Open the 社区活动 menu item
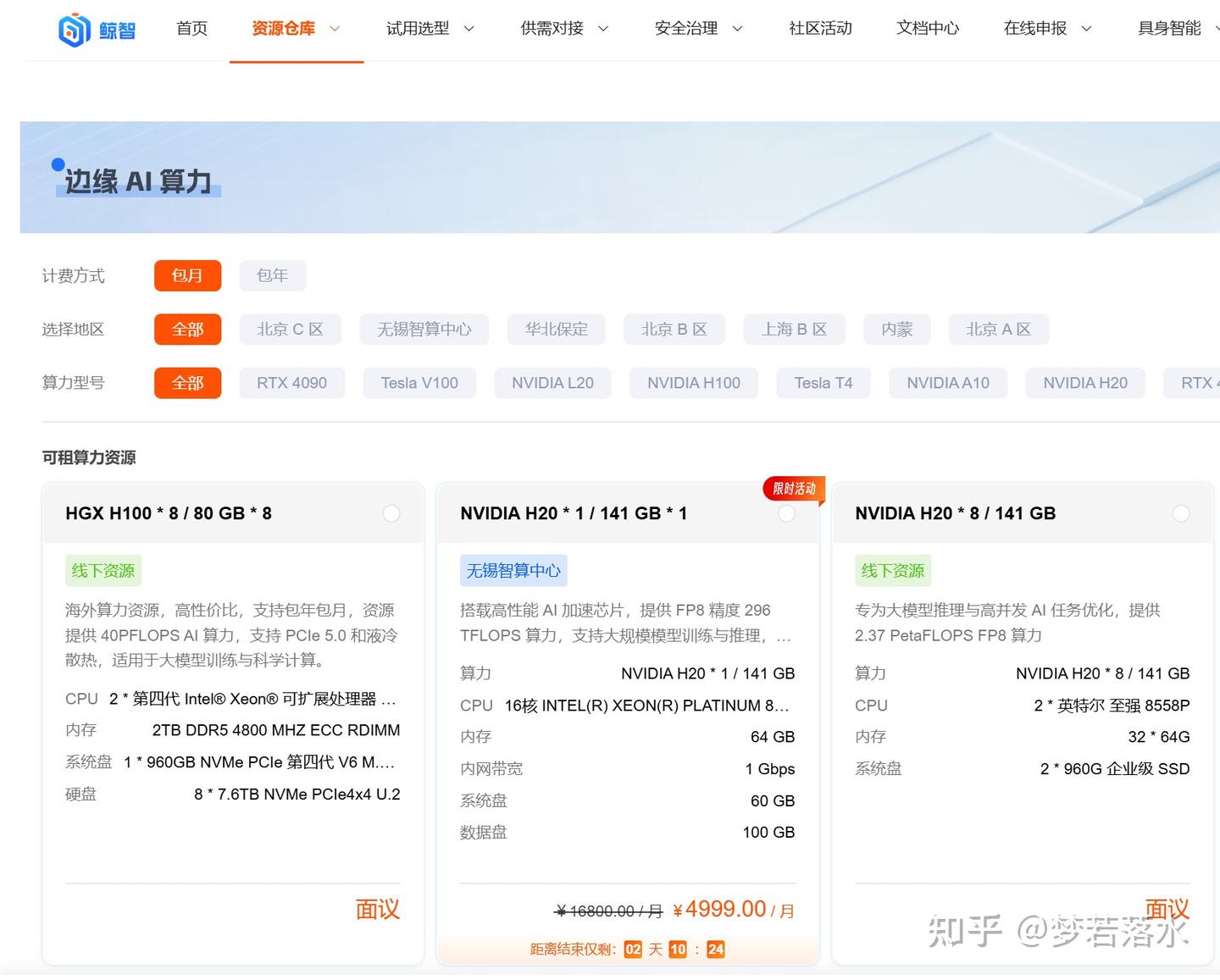Screen dimensions: 1220x980 [x=820, y=29]
